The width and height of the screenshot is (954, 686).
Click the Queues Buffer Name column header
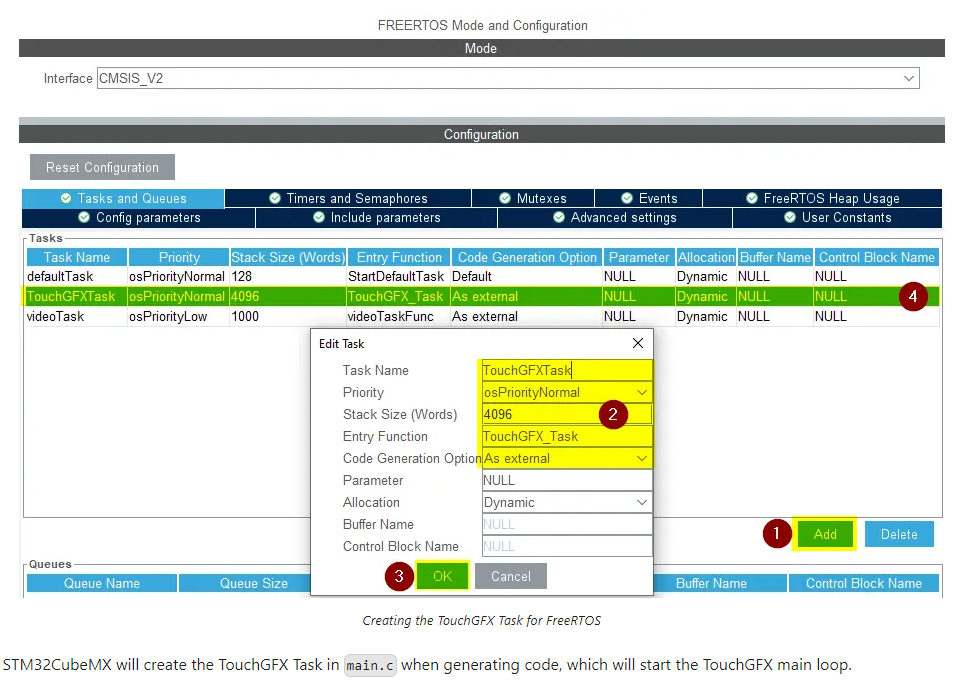tap(720, 583)
